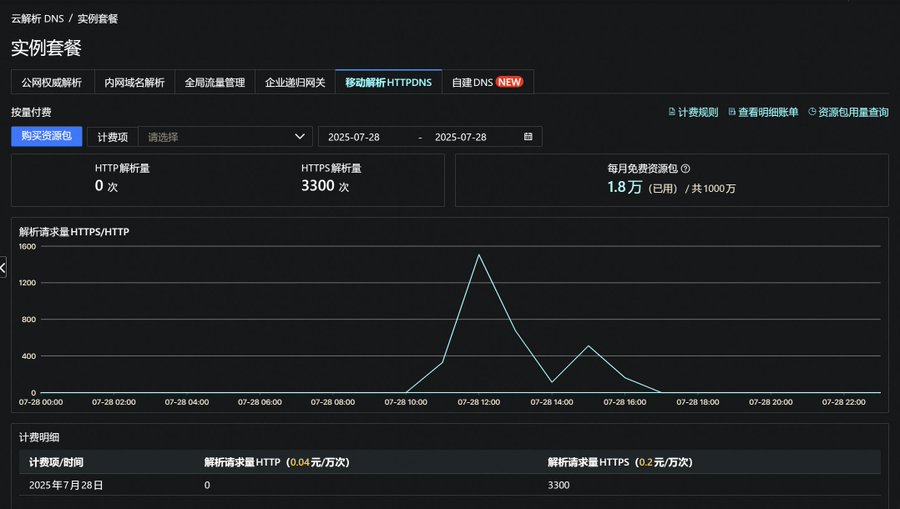900x509 pixels.
Task: Click the dropdown chevron in 请选择 box
Action: tap(300, 137)
